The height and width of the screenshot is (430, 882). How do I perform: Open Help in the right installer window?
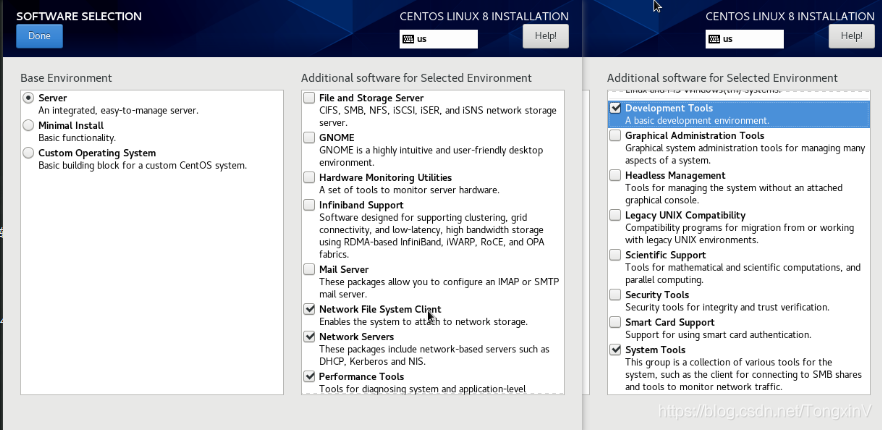852,36
